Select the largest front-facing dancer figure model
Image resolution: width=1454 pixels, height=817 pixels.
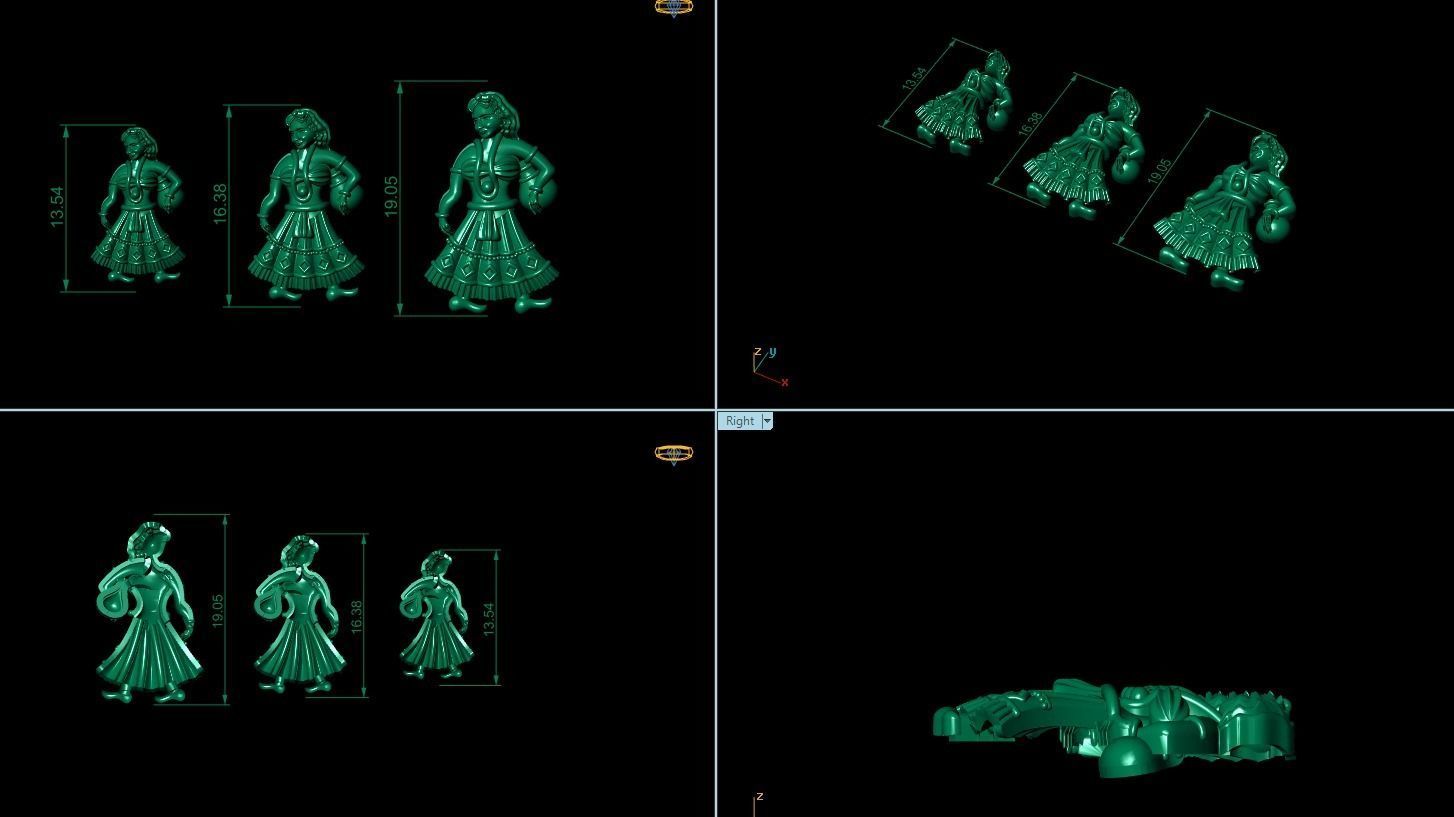(x=492, y=201)
